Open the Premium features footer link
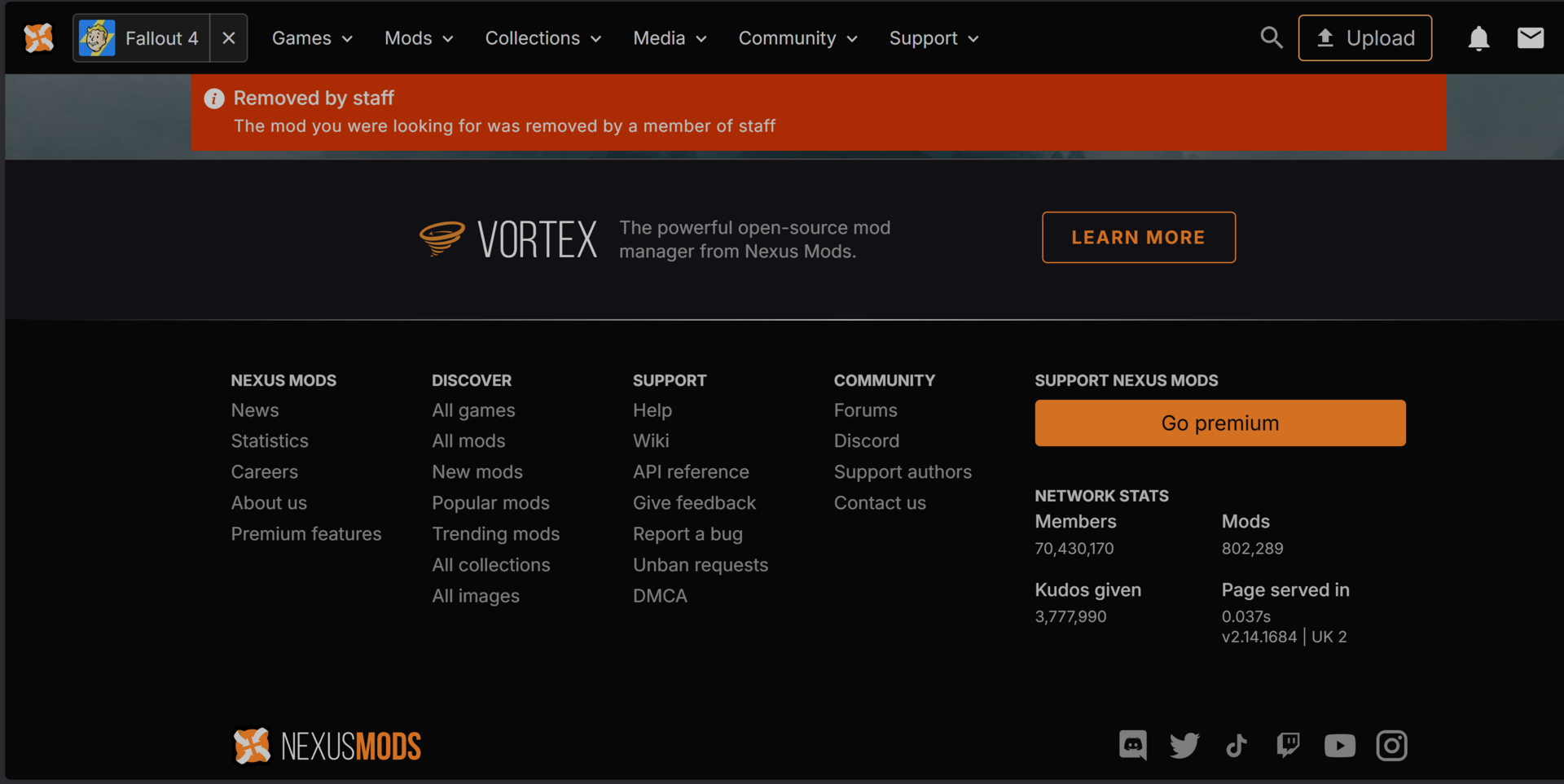This screenshot has height=784, width=1564. click(306, 534)
